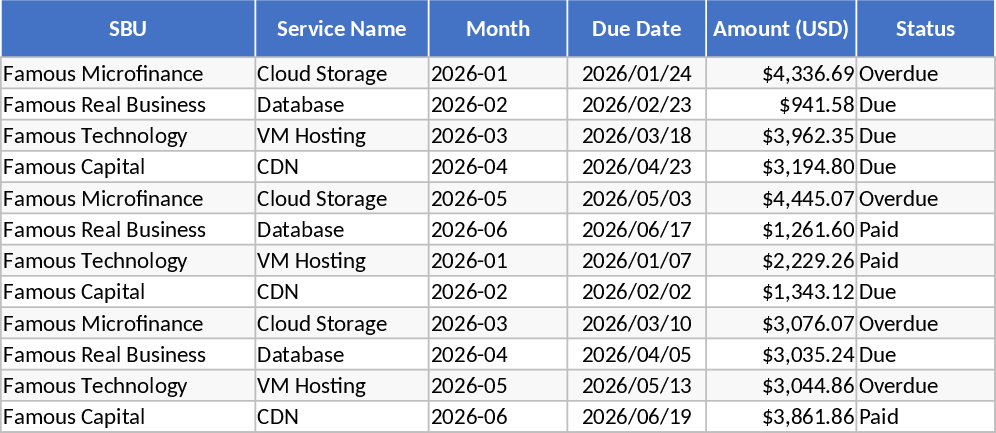Select due date cell 2026/06/17

(x=637, y=230)
